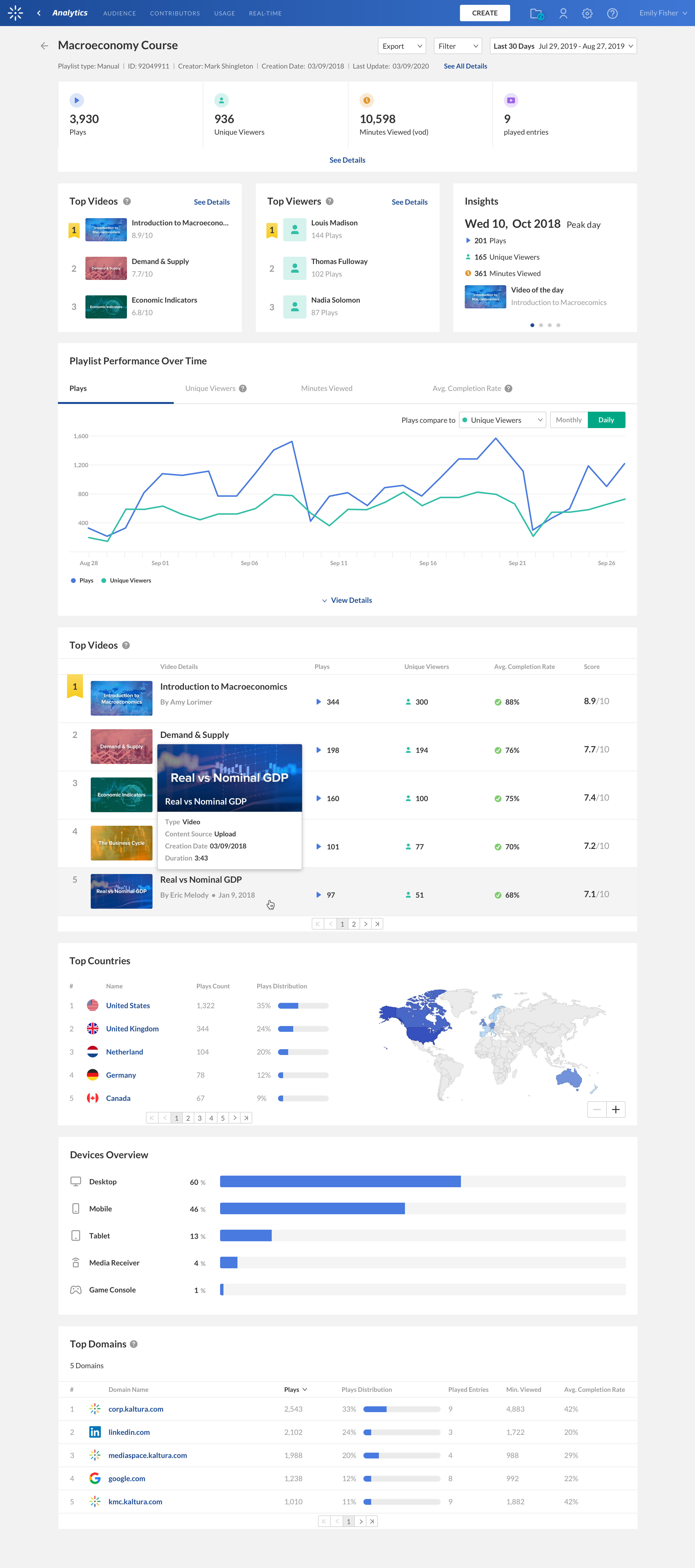The width and height of the screenshot is (695, 1568).
Task: Zoom out of map with minus button
Action: click(x=597, y=1110)
